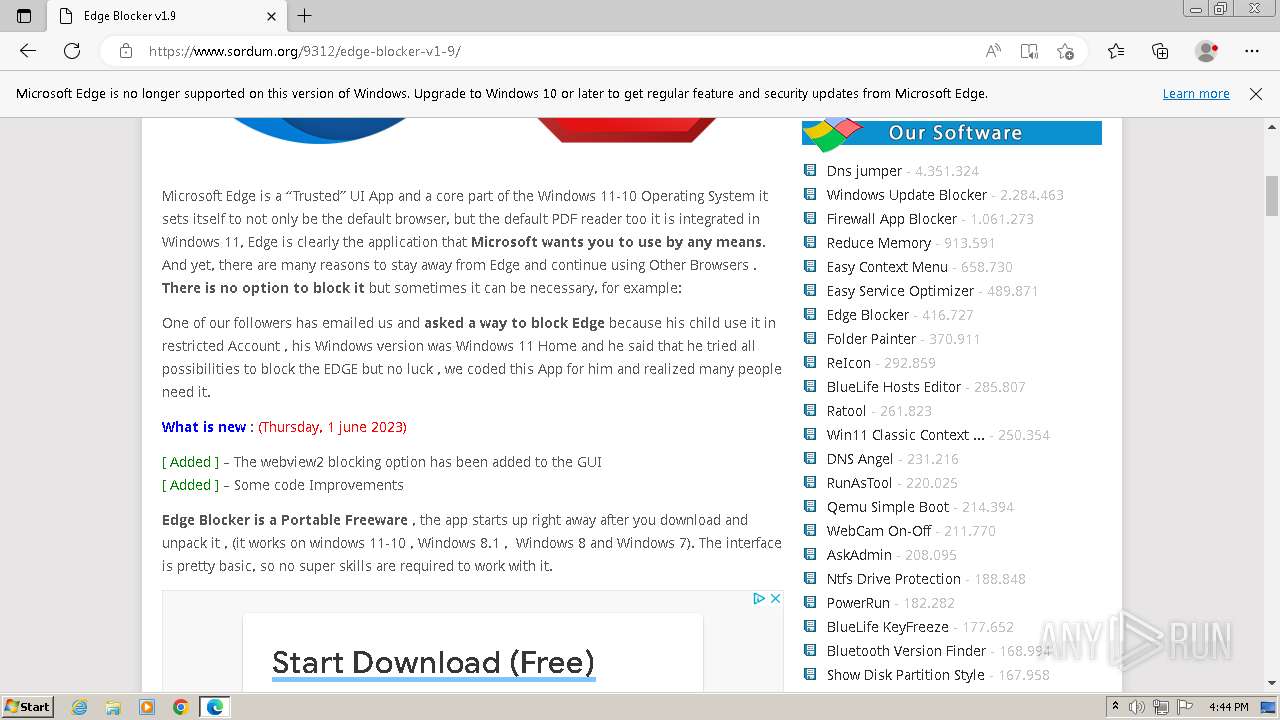
Task: Open Edge Blocker sidebar link
Action: (867, 315)
